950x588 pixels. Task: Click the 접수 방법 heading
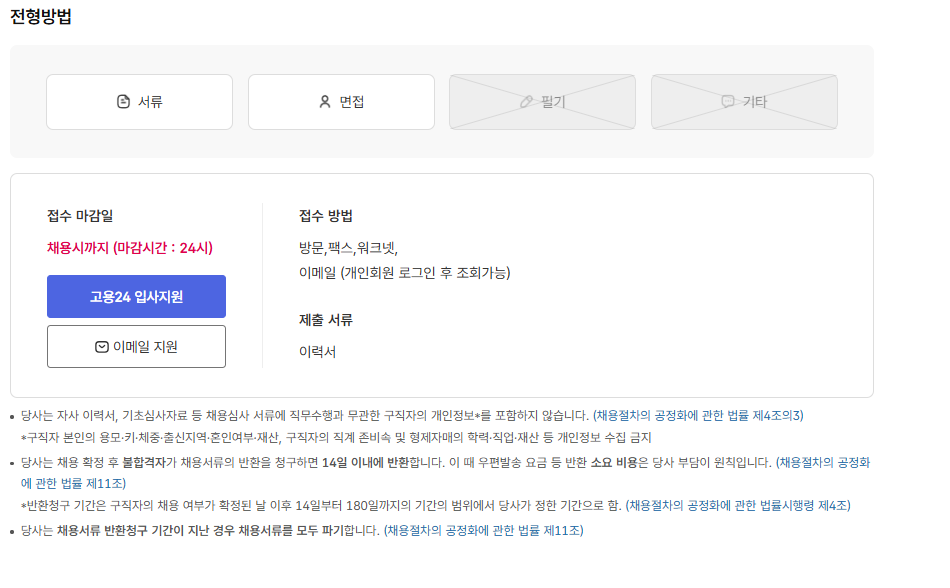[x=325, y=216]
